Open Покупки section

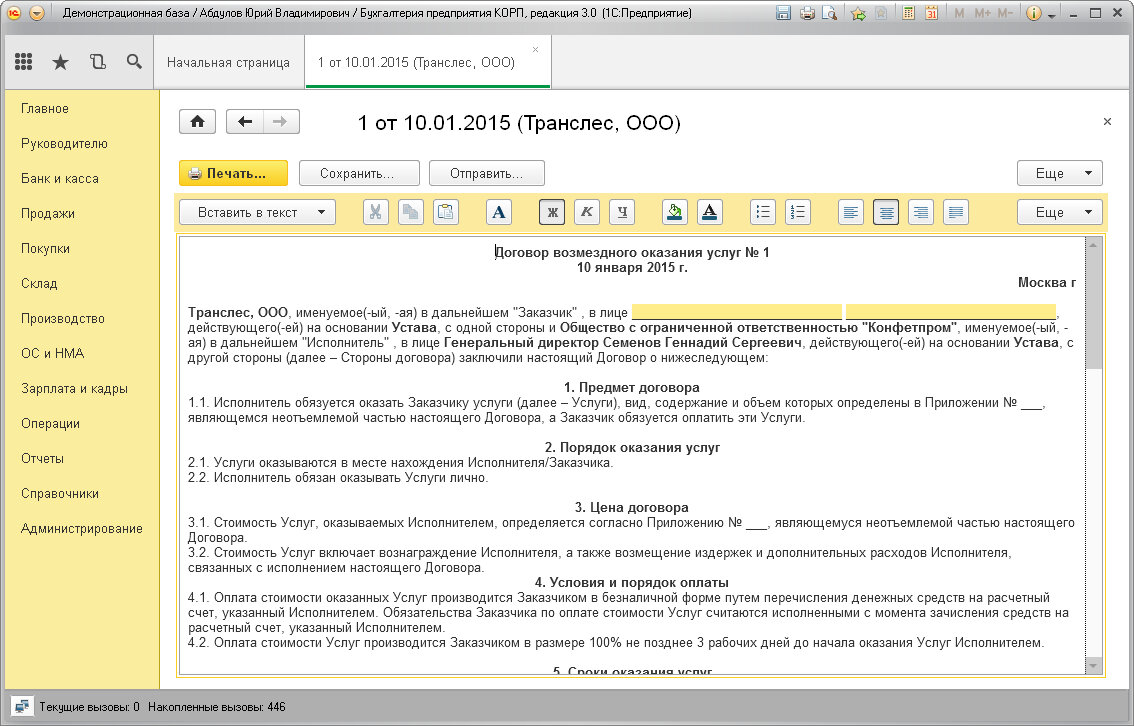[x=46, y=248]
